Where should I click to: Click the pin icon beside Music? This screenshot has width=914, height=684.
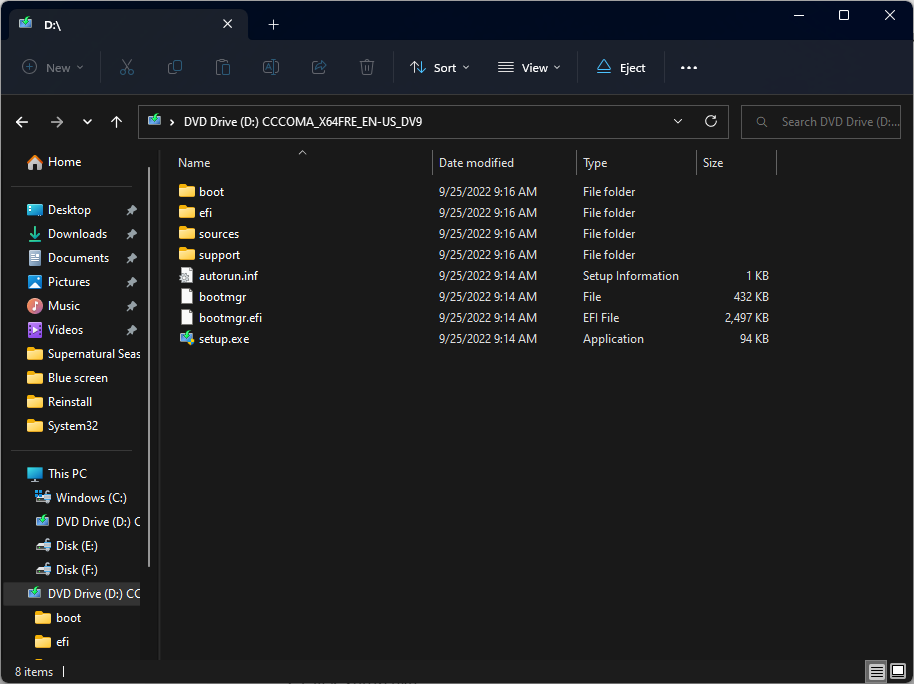132,306
